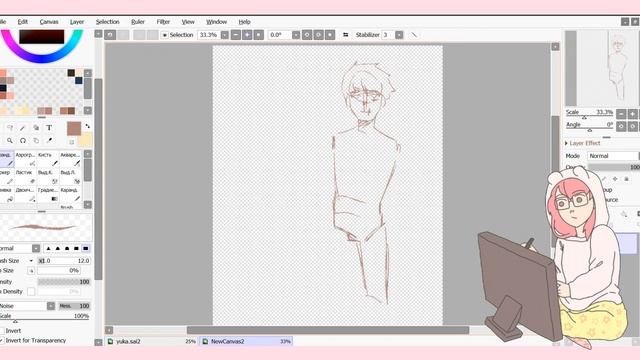
Task: Choose the Выд.Л. selection eraser tool
Action: 70,176
